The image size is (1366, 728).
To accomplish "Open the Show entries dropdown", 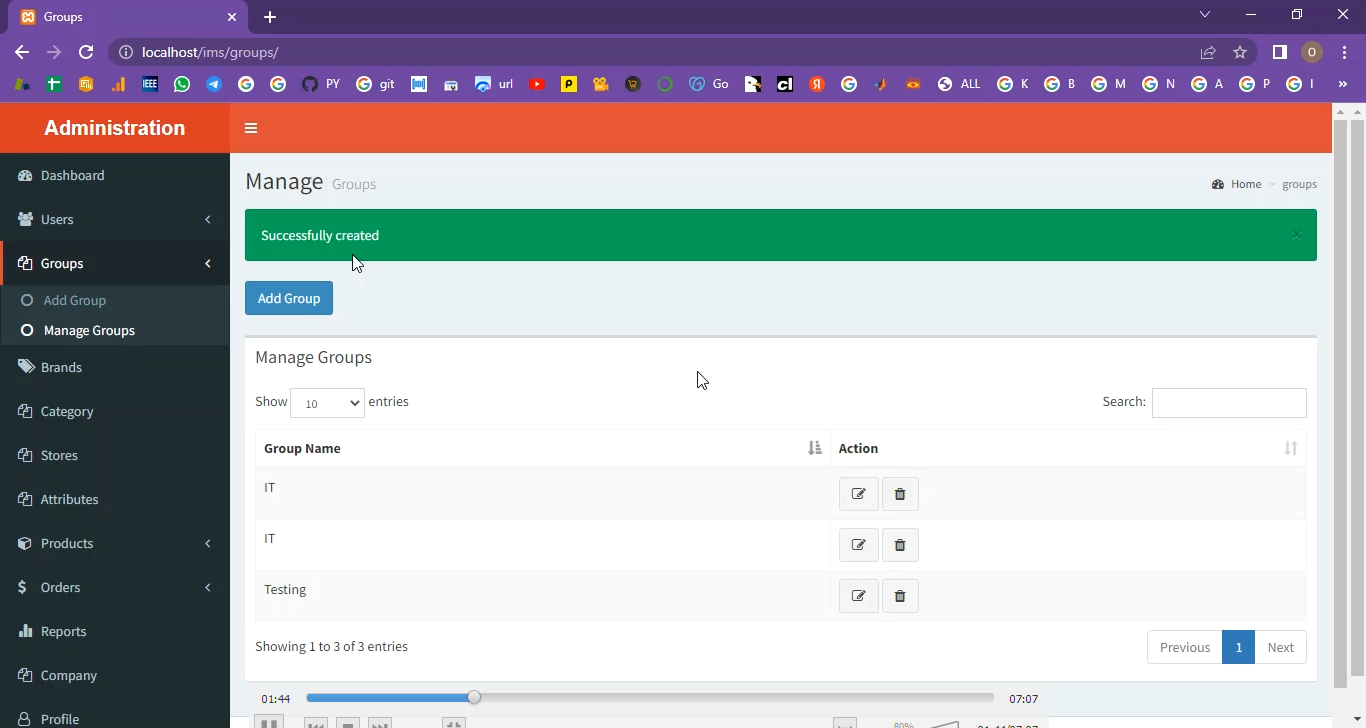I will [327, 403].
